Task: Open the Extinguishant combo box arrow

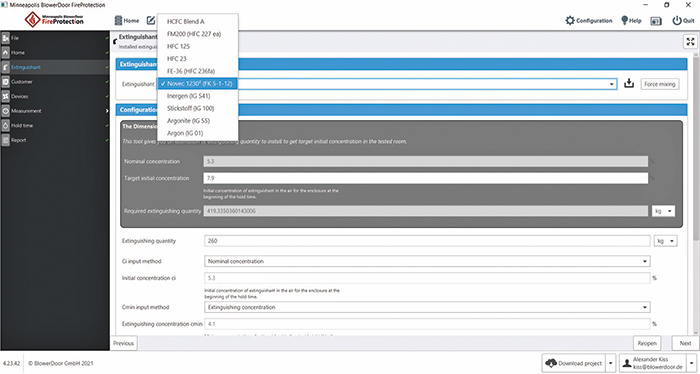Action: coord(611,84)
